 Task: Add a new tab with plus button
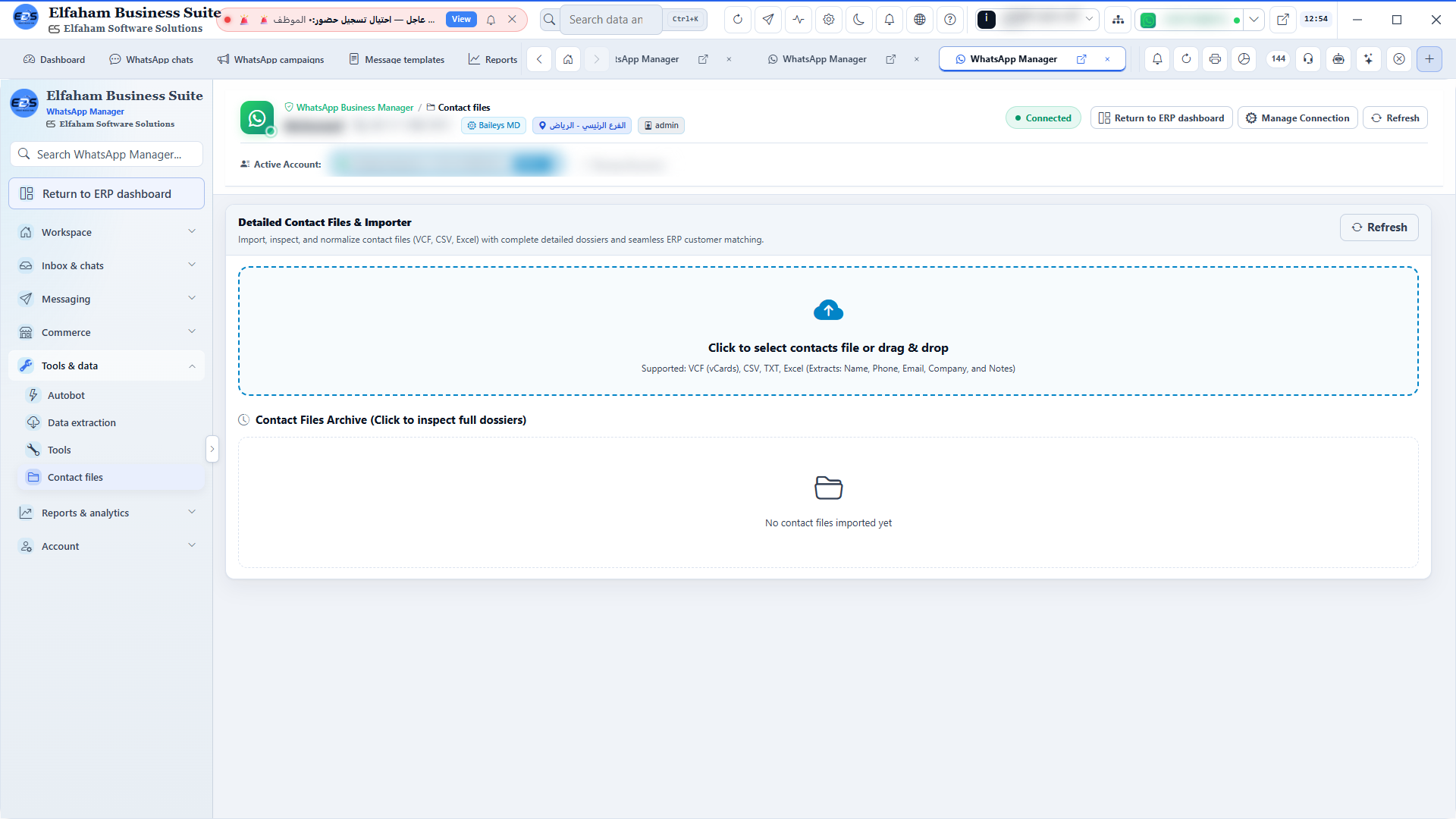1429,59
